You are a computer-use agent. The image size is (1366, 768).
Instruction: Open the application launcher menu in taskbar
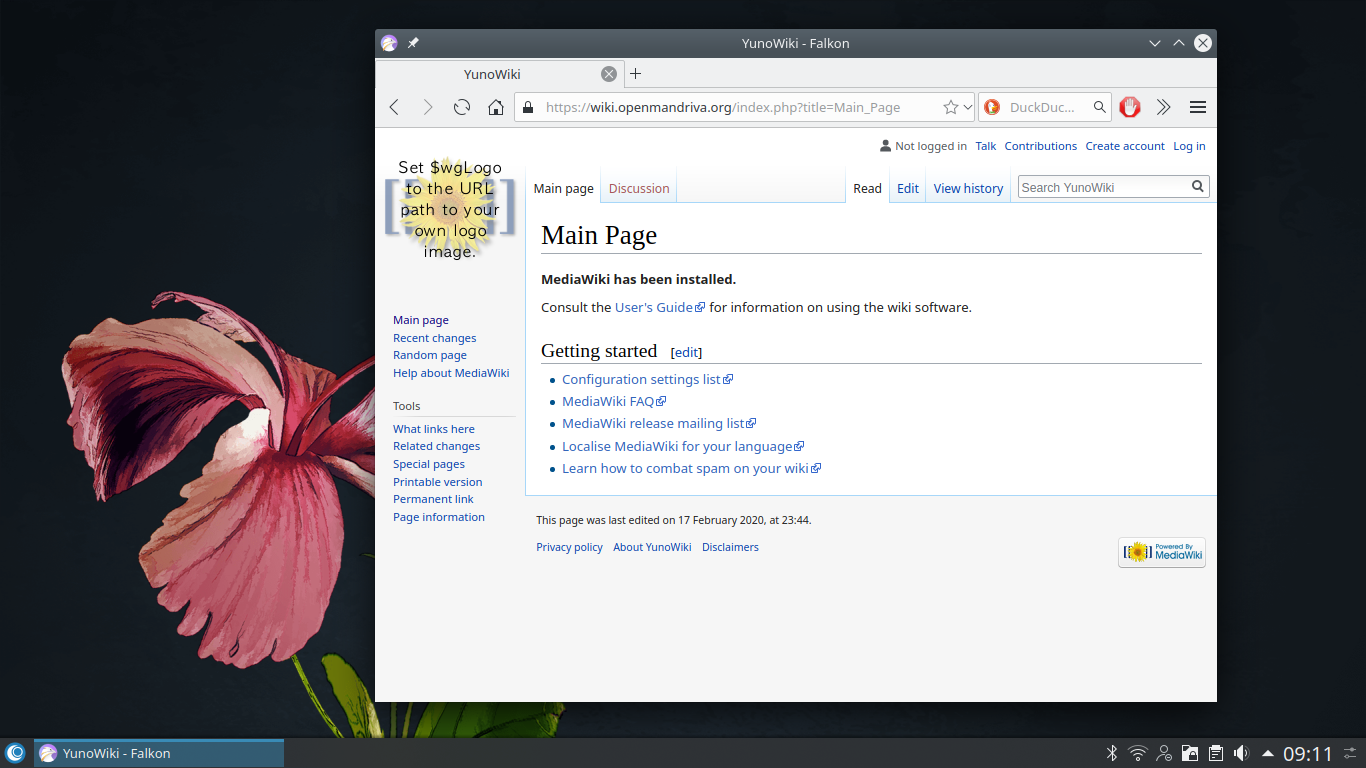[15, 753]
